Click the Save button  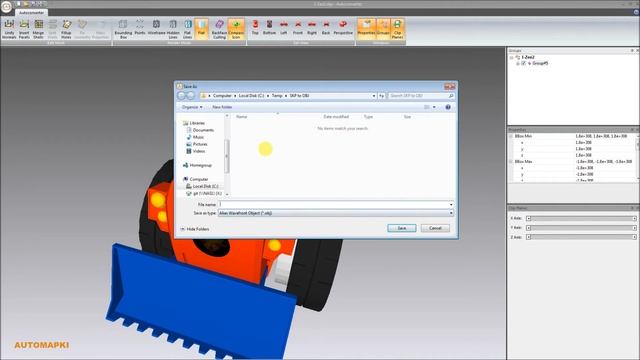click(402, 228)
